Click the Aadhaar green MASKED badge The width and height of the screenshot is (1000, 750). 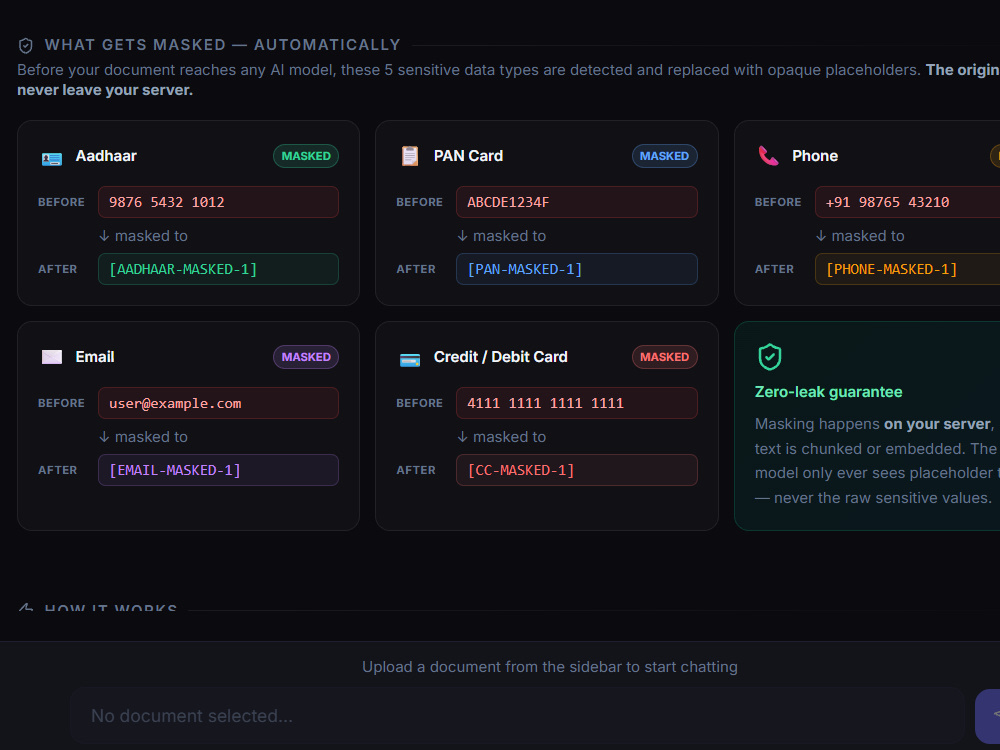click(x=306, y=156)
